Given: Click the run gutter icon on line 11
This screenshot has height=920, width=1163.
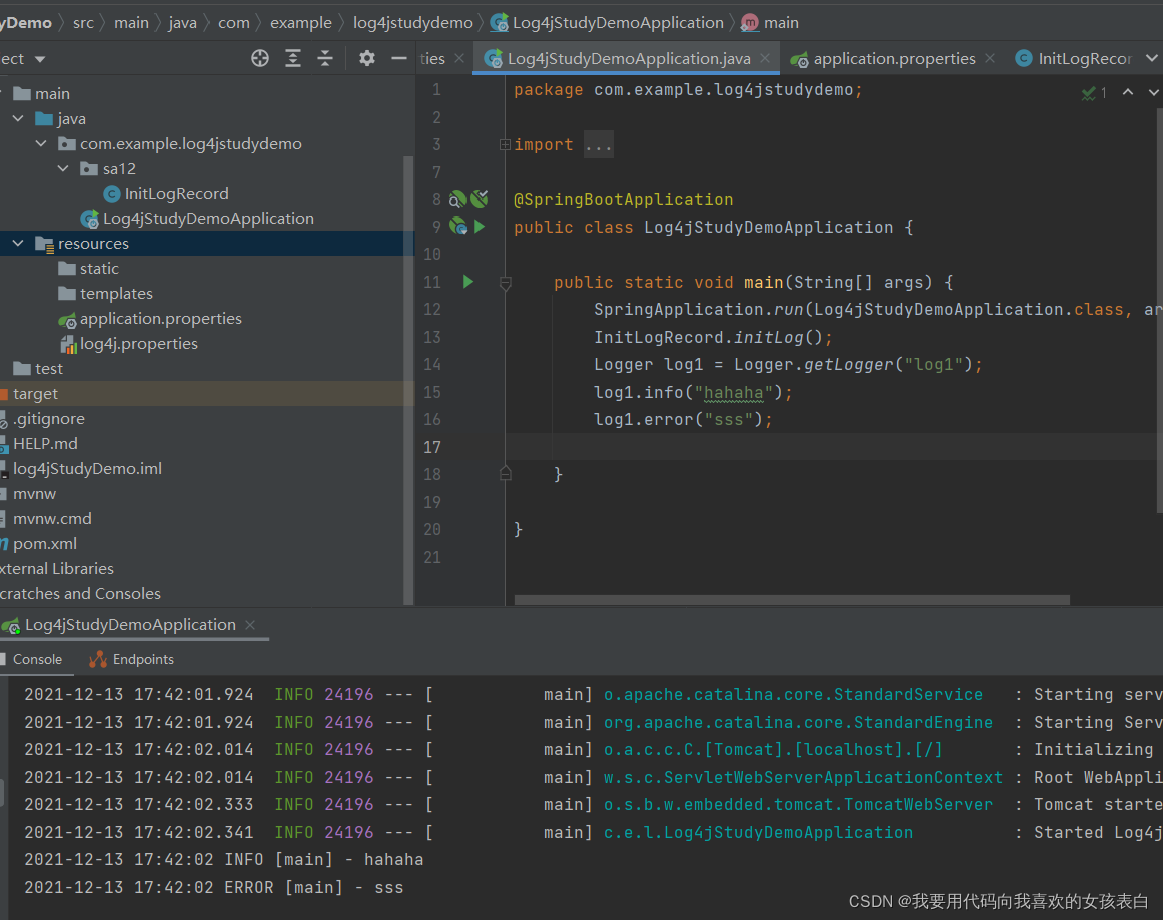Looking at the screenshot, I should pos(468,282).
